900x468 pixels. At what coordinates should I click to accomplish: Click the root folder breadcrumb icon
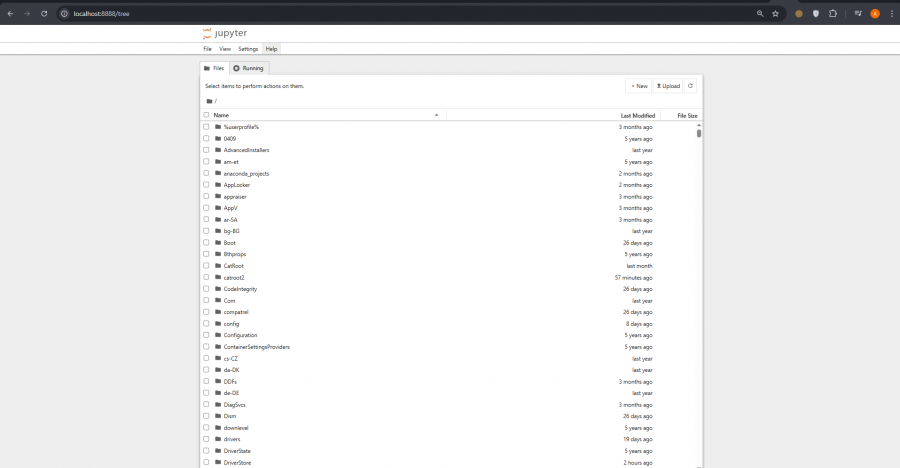(x=209, y=101)
